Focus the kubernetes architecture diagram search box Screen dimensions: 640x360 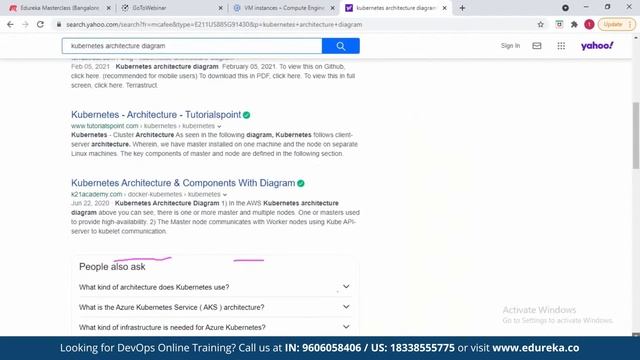(192, 46)
